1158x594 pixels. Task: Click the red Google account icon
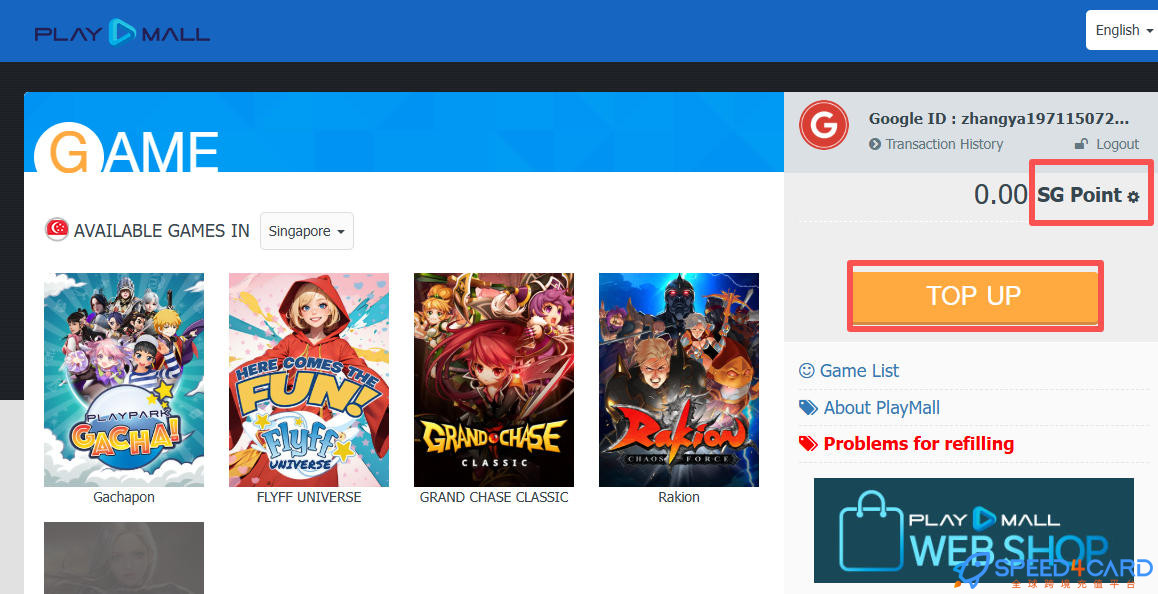[823, 125]
